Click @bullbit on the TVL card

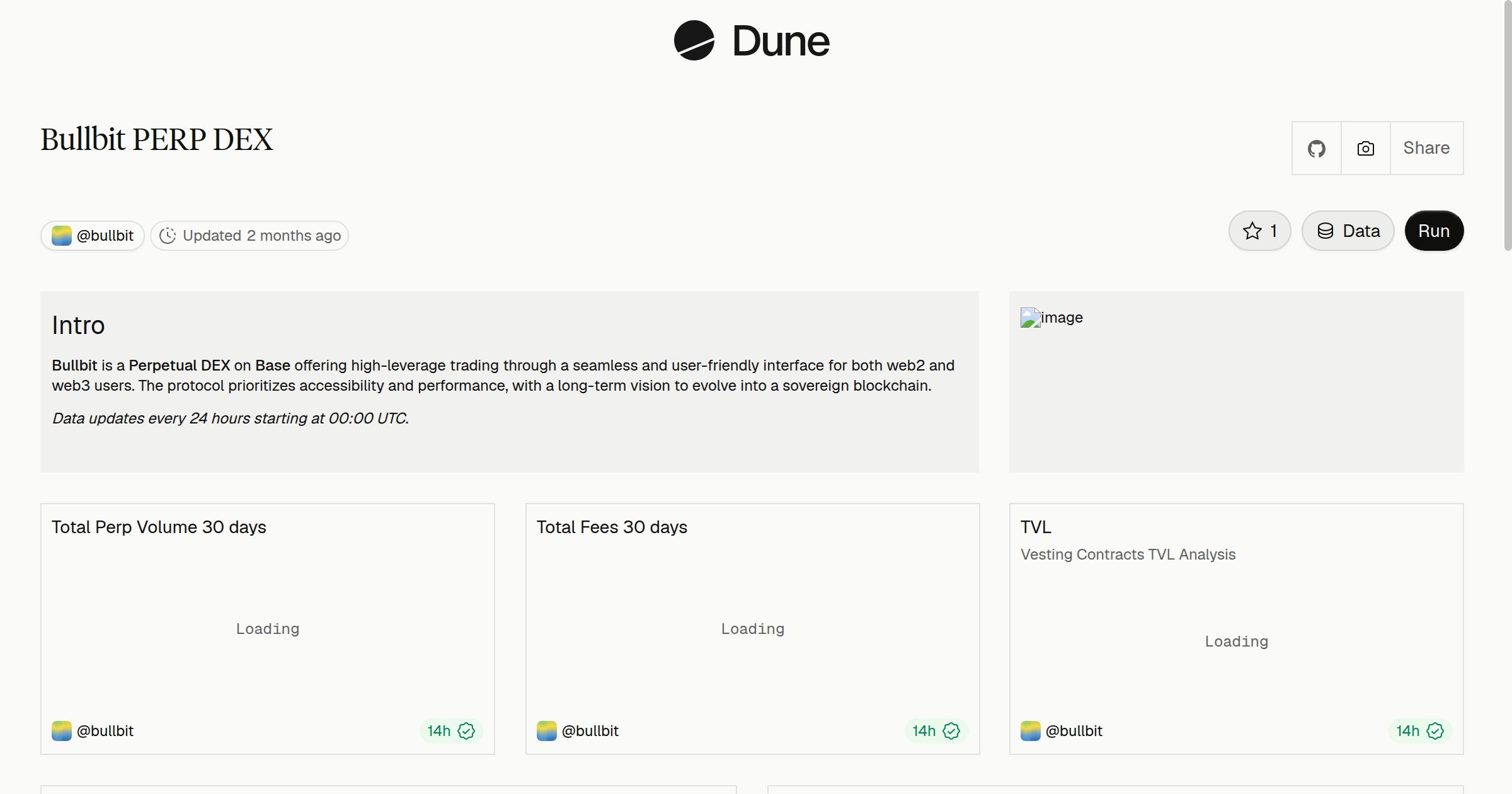(x=1074, y=731)
